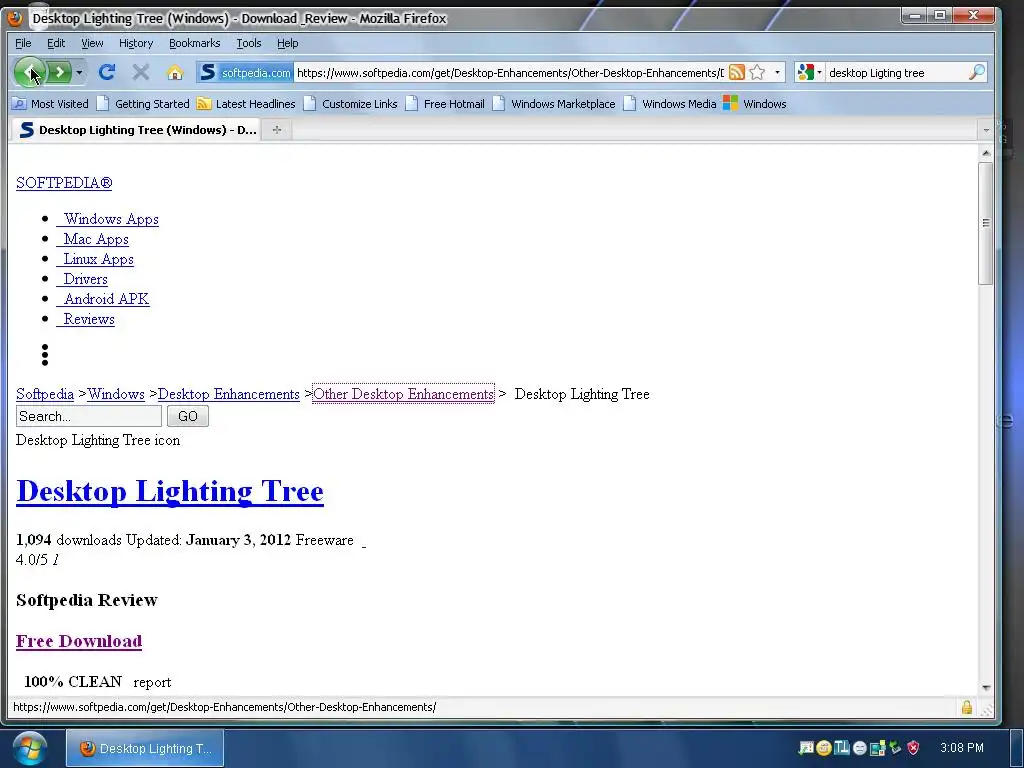This screenshot has height=768, width=1024.
Task: Click the search magnifier icon
Action: [976, 72]
